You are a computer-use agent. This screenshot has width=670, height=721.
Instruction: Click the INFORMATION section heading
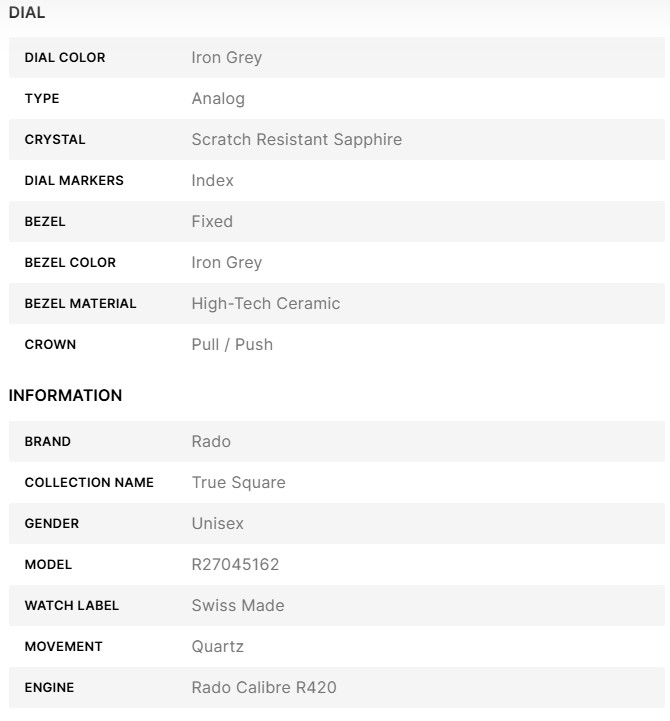65,395
